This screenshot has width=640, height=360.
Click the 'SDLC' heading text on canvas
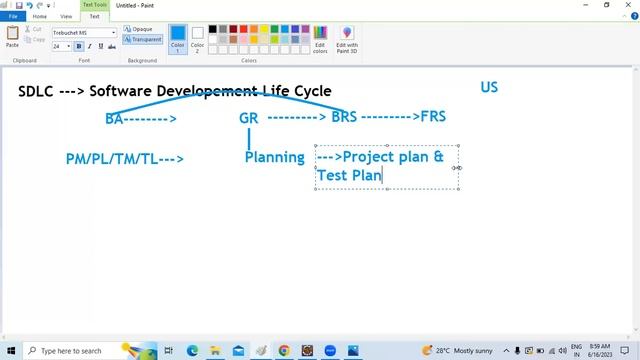tap(36, 91)
